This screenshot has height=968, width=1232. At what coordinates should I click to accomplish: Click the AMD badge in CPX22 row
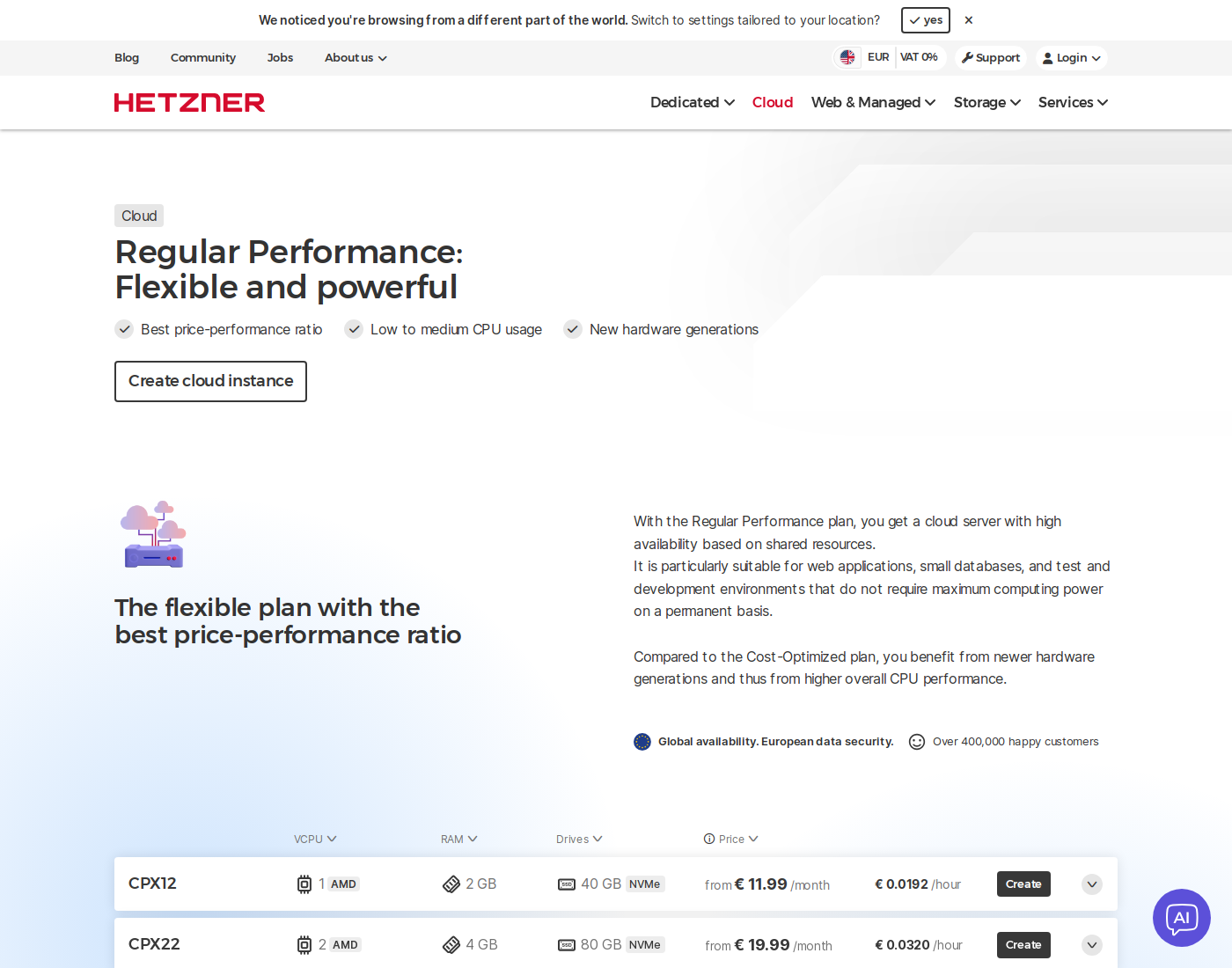[x=345, y=945]
